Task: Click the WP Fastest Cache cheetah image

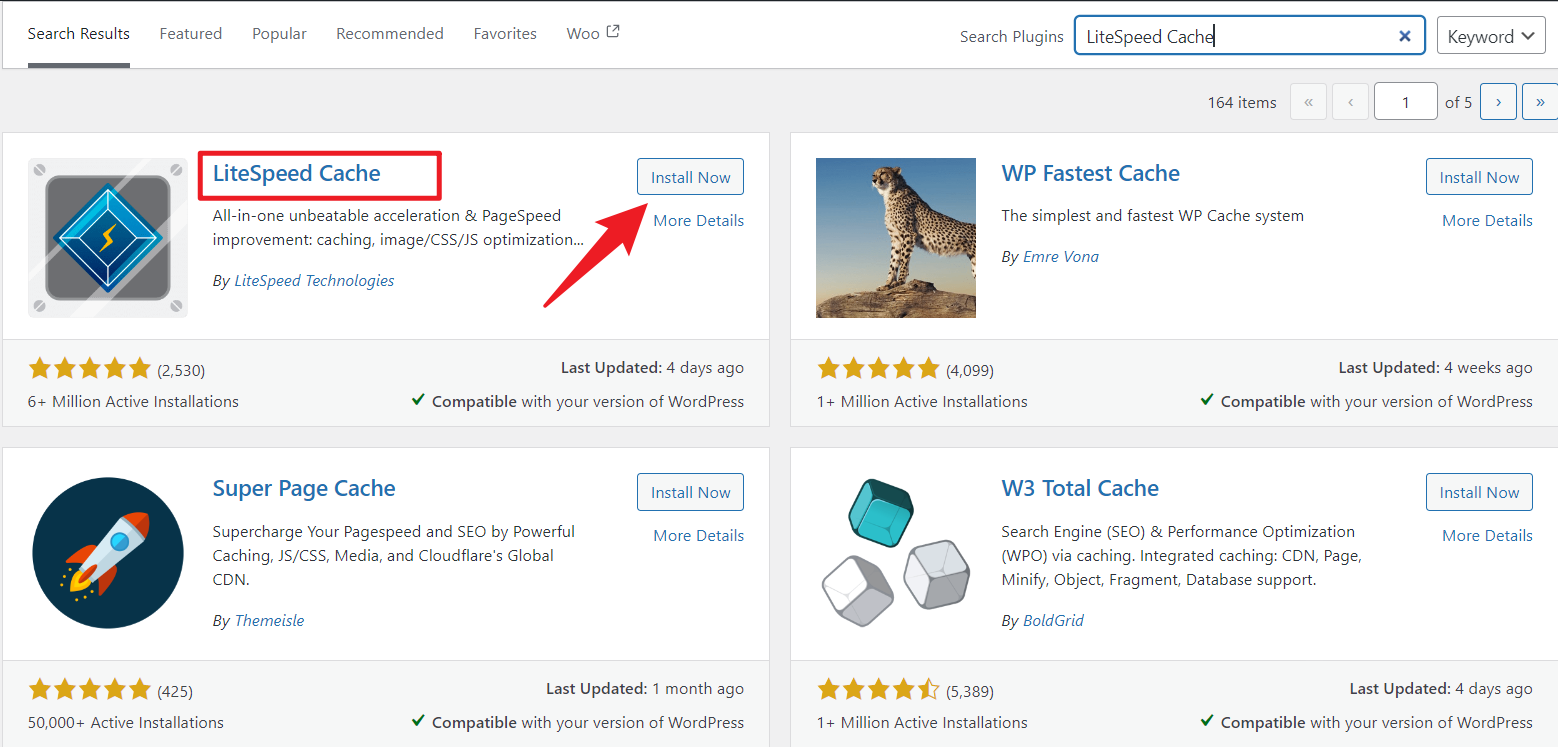Action: (895, 237)
